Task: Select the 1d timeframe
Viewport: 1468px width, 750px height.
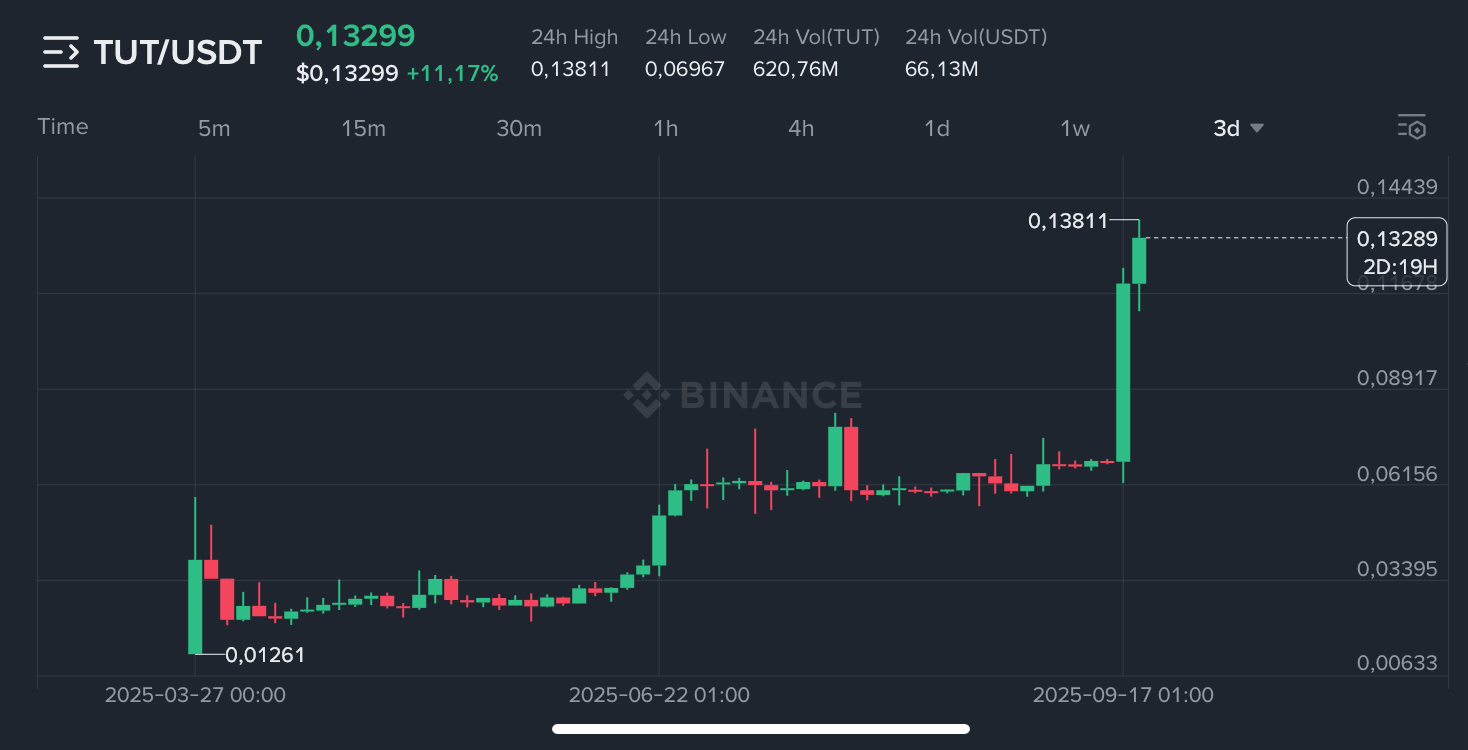Action: point(937,128)
